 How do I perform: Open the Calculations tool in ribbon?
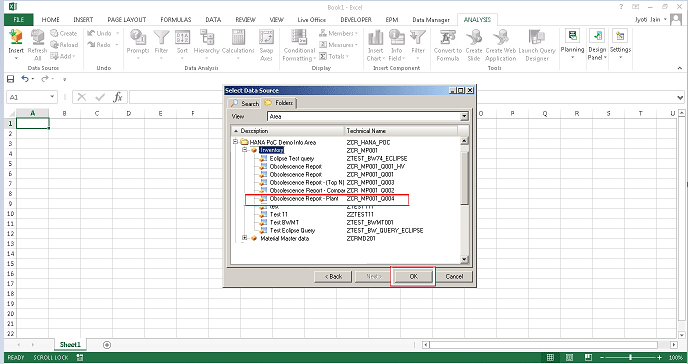[x=238, y=44]
